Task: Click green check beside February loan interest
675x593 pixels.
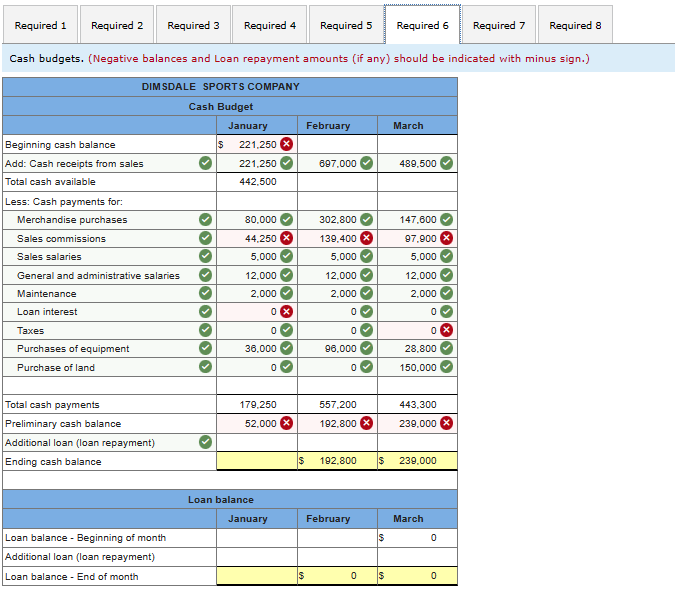Action: (x=366, y=311)
